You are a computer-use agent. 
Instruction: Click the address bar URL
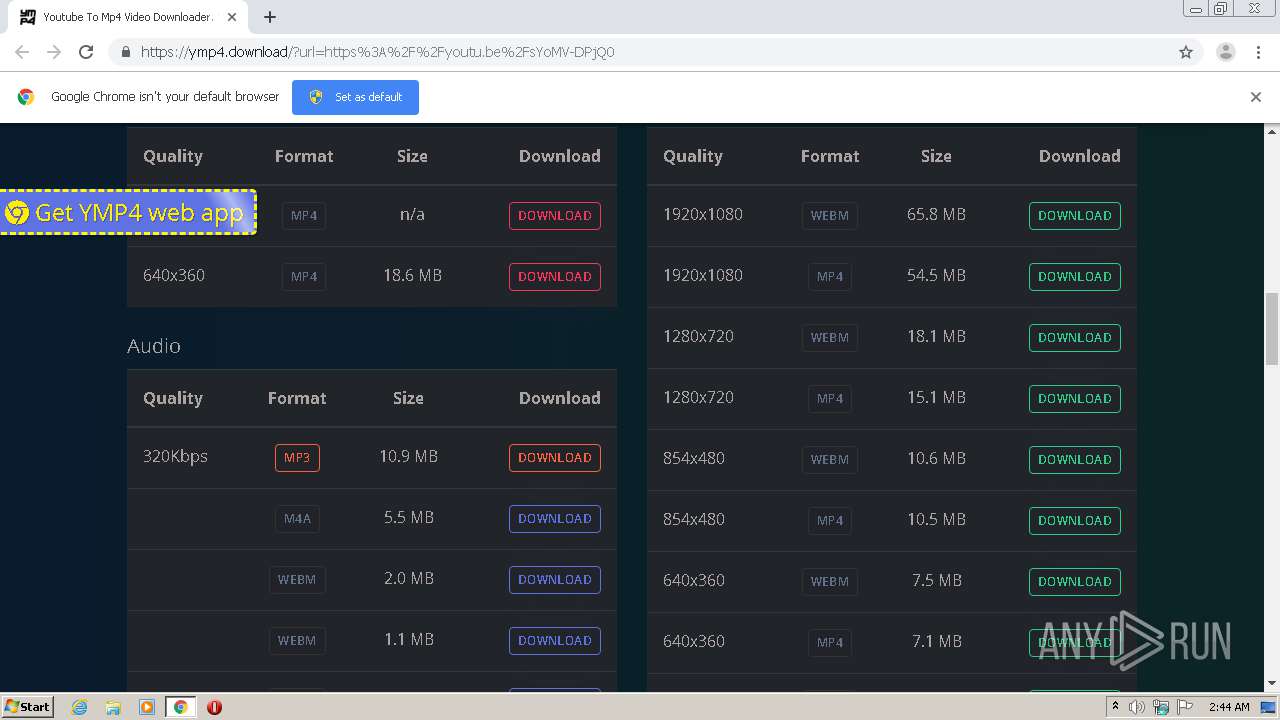(x=377, y=52)
